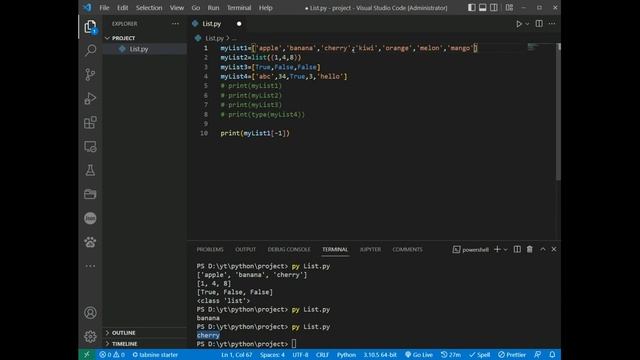Click Ln 1, Col 67 cursor position
This screenshot has width=640, height=360.
click(237, 355)
